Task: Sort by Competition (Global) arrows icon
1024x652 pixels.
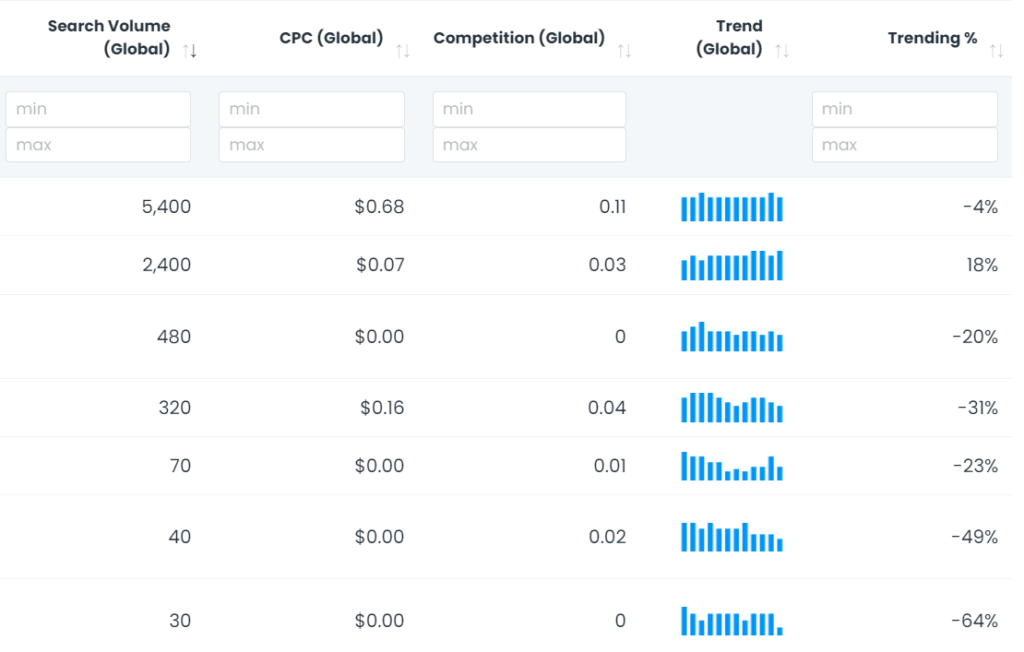Action: click(624, 50)
